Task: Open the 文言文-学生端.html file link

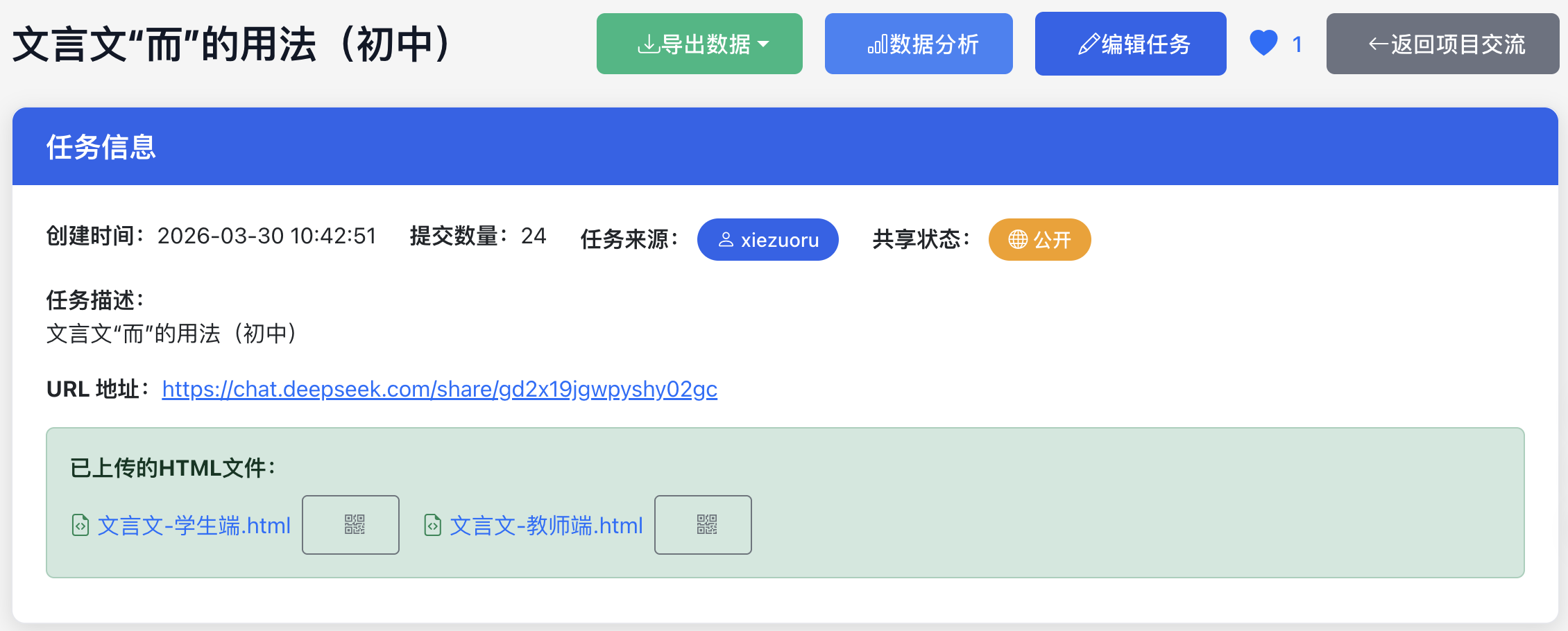Action: tap(194, 526)
